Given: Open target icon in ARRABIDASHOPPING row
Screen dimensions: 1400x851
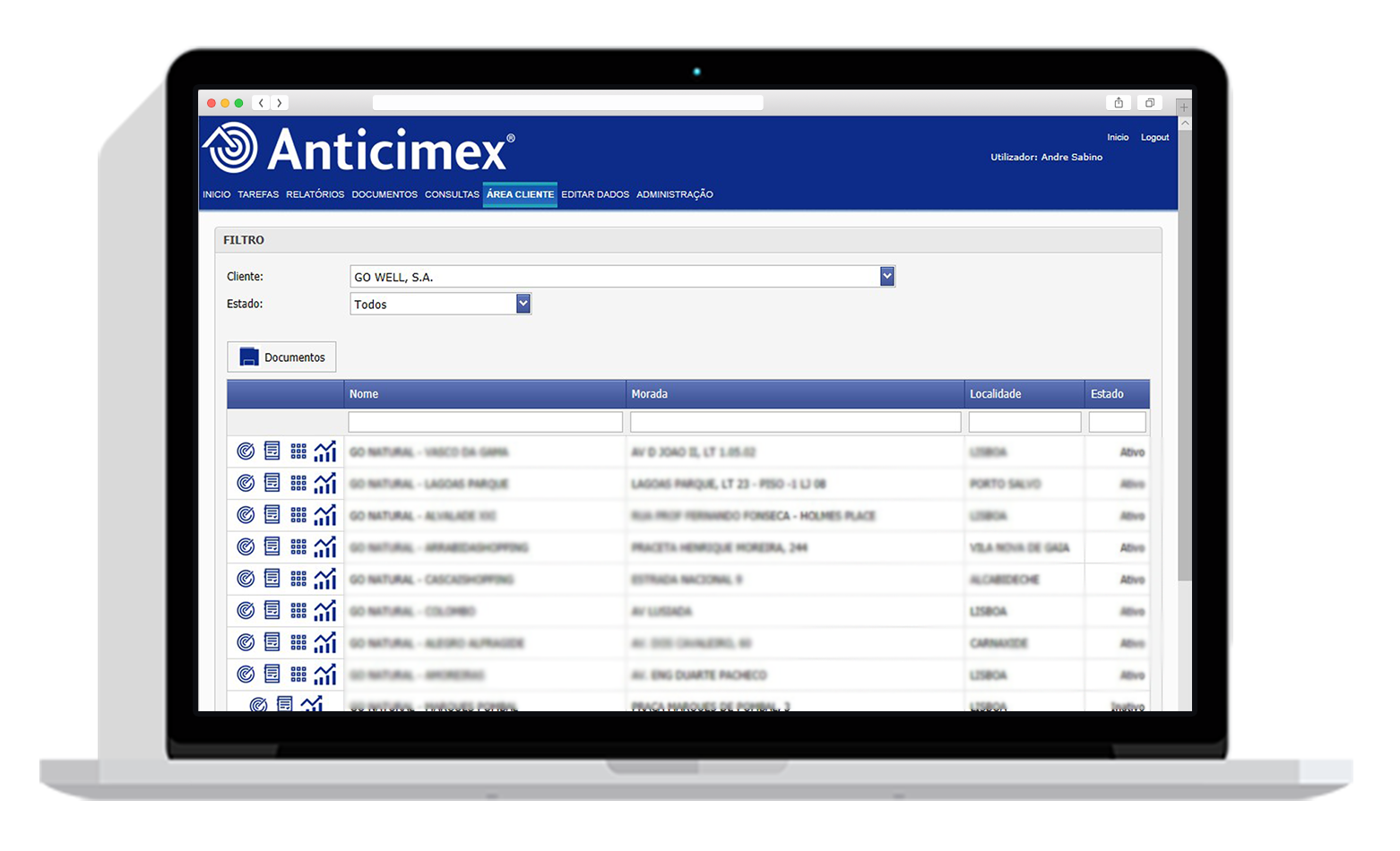Looking at the screenshot, I should [246, 546].
